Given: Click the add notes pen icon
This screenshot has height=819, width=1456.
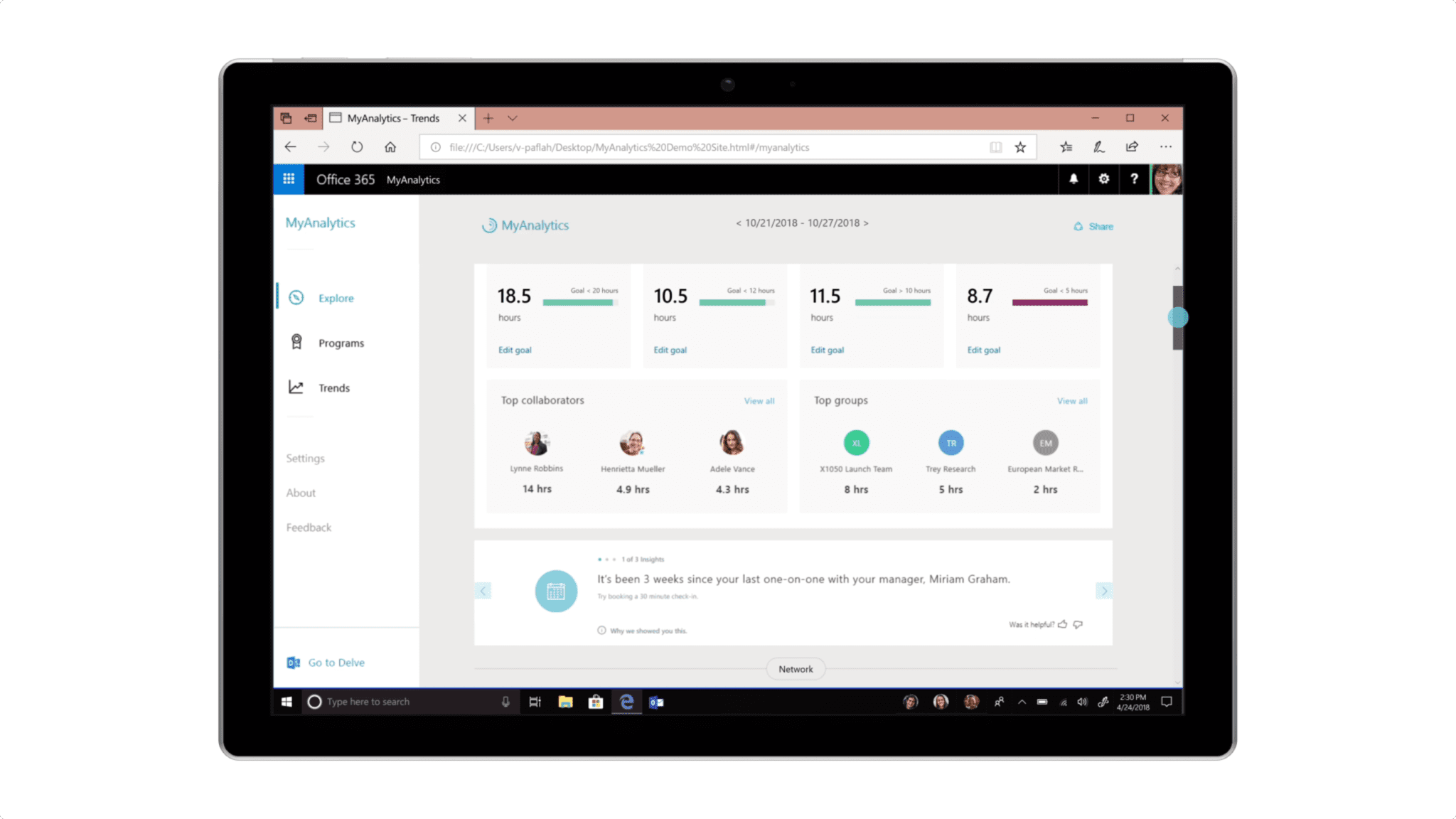Looking at the screenshot, I should pyautogui.click(x=1098, y=147).
